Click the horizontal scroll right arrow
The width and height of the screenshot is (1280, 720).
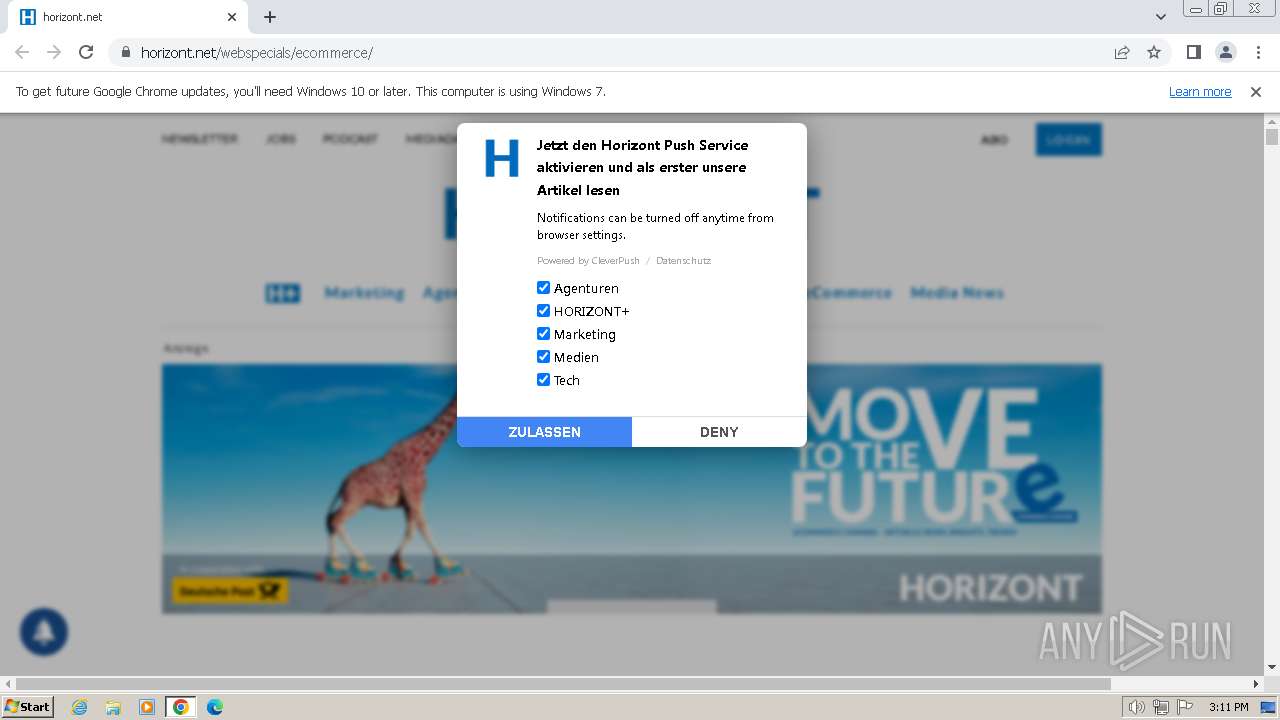pos(1256,684)
